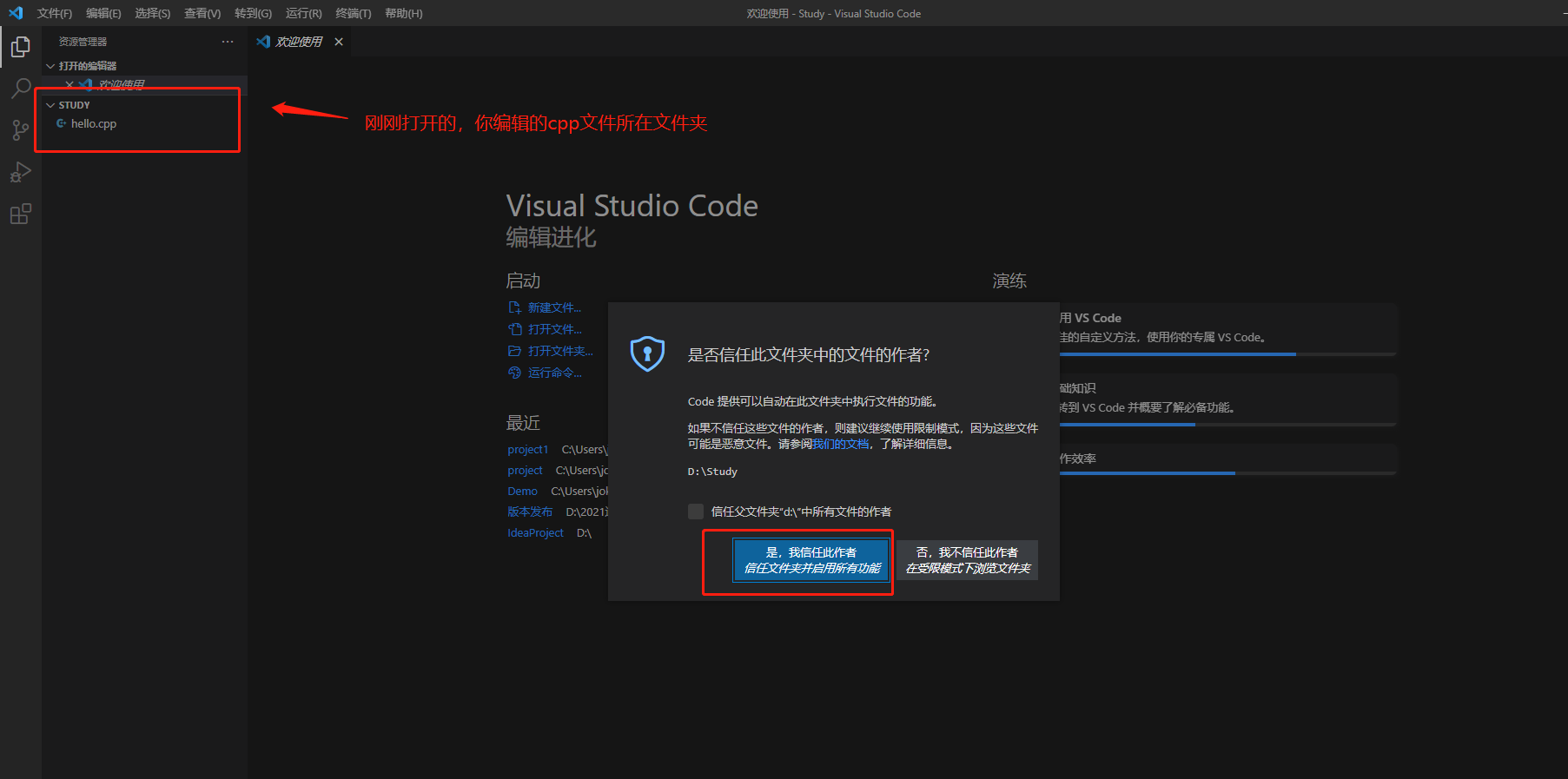Image resolution: width=1568 pixels, height=779 pixels.
Task: Click 否，我不信任此作者 button
Action: coord(967,560)
